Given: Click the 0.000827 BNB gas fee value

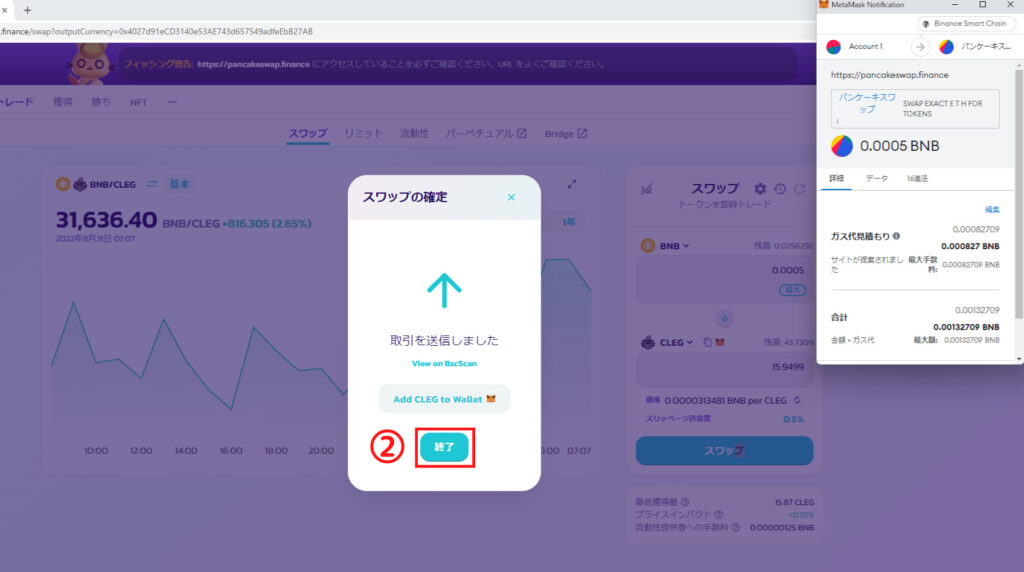Looking at the screenshot, I should (970, 246).
